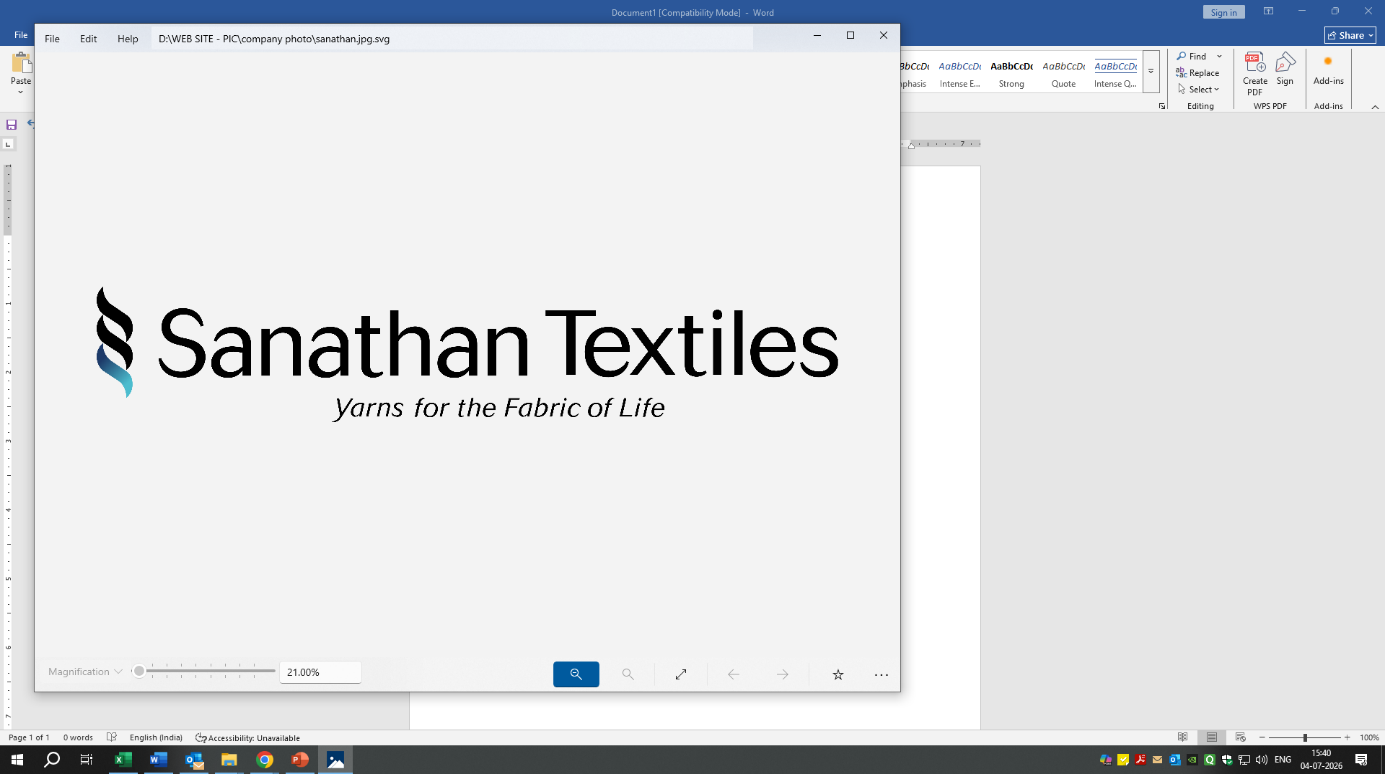This screenshot has width=1385, height=774.
Task: Click the zoom out magnifier icon
Action: pyautogui.click(x=628, y=674)
